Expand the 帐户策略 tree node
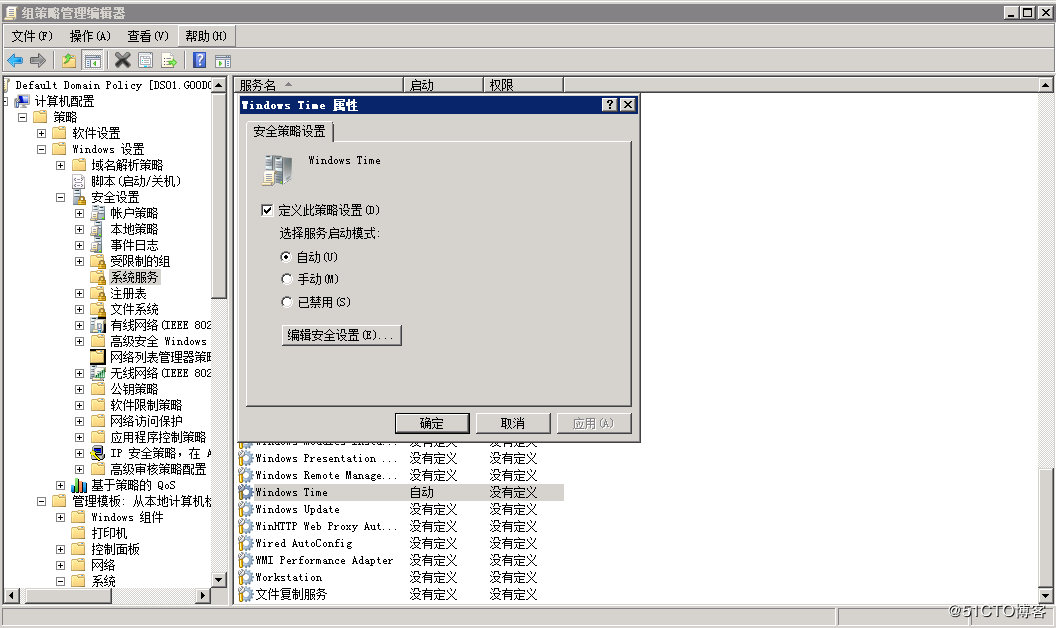Screen dimensions: 1056x628 (x=79, y=213)
